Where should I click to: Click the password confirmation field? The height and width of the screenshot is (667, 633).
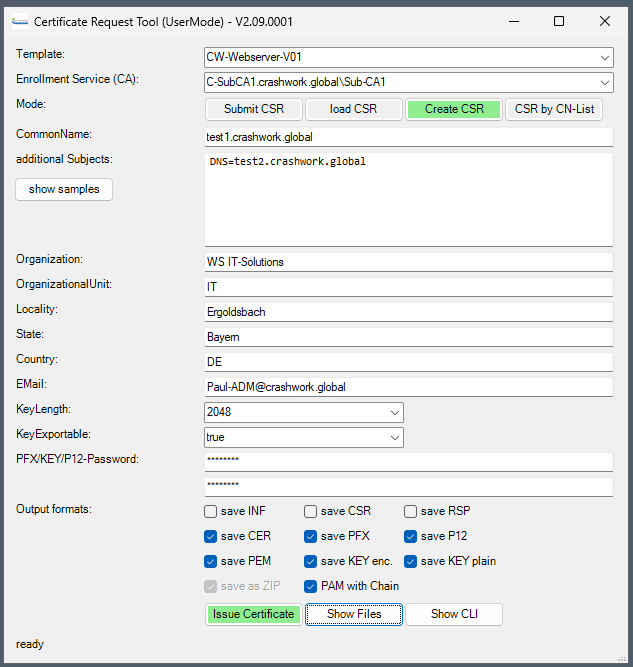409,487
